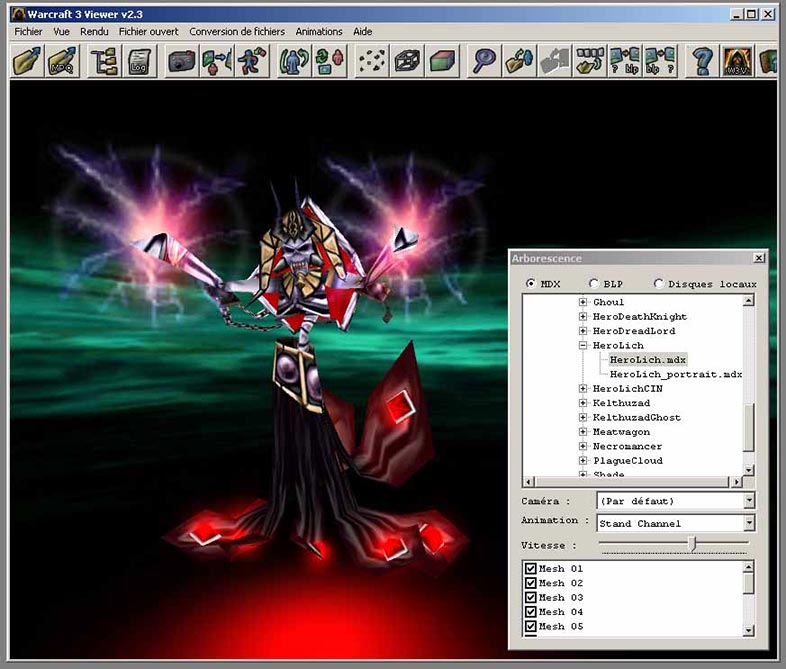Click the Vitesse speed slider handle
786x669 pixels.
692,544
